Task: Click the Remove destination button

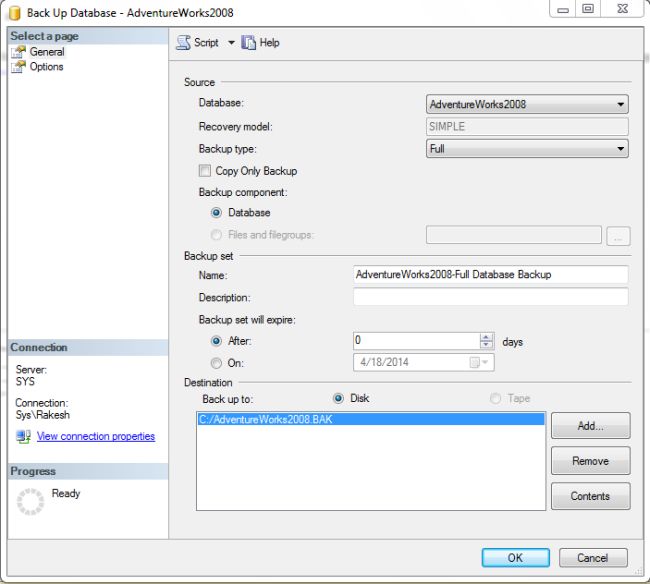Action: tap(591, 461)
